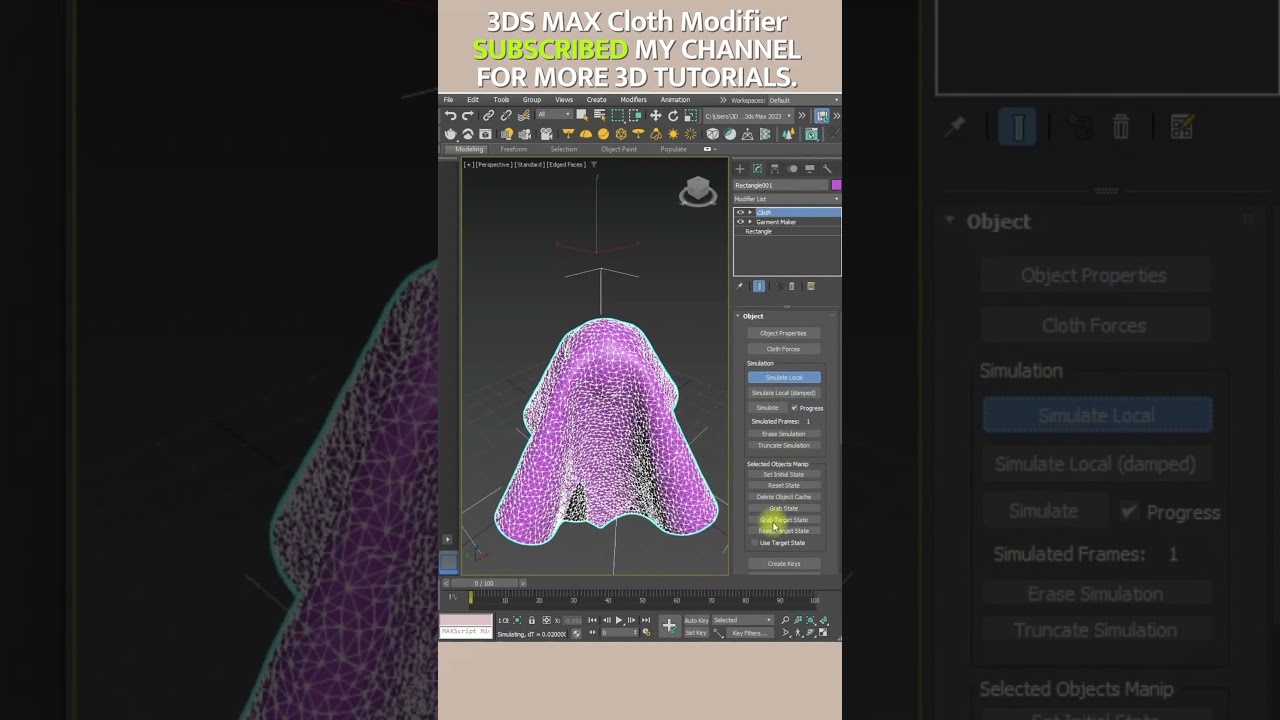This screenshot has height=720, width=1280.
Task: Click the Object Properties button
Action: pos(783,333)
